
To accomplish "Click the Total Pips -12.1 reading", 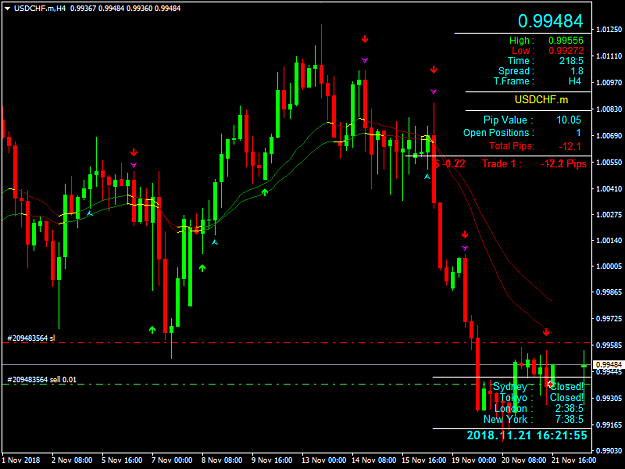I will tap(570, 146).
